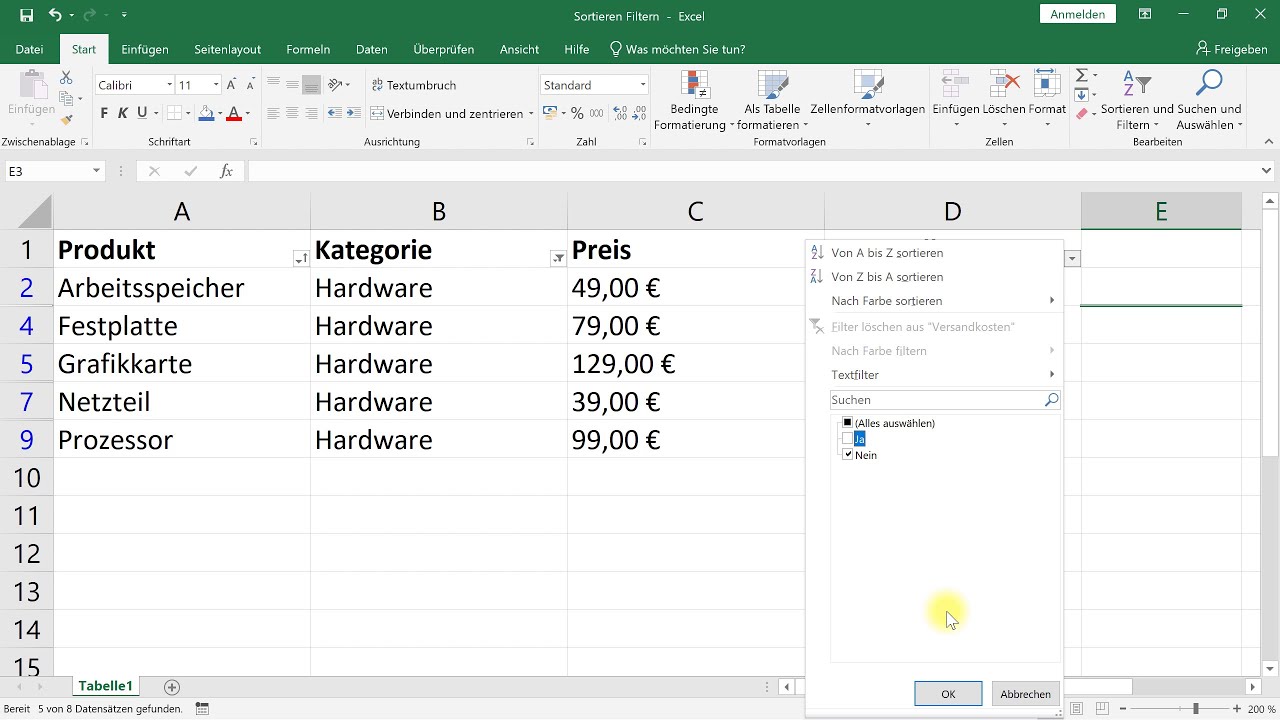Viewport: 1280px width, 720px height.
Task: Click the Löschen cells icon
Action: [x=1004, y=84]
